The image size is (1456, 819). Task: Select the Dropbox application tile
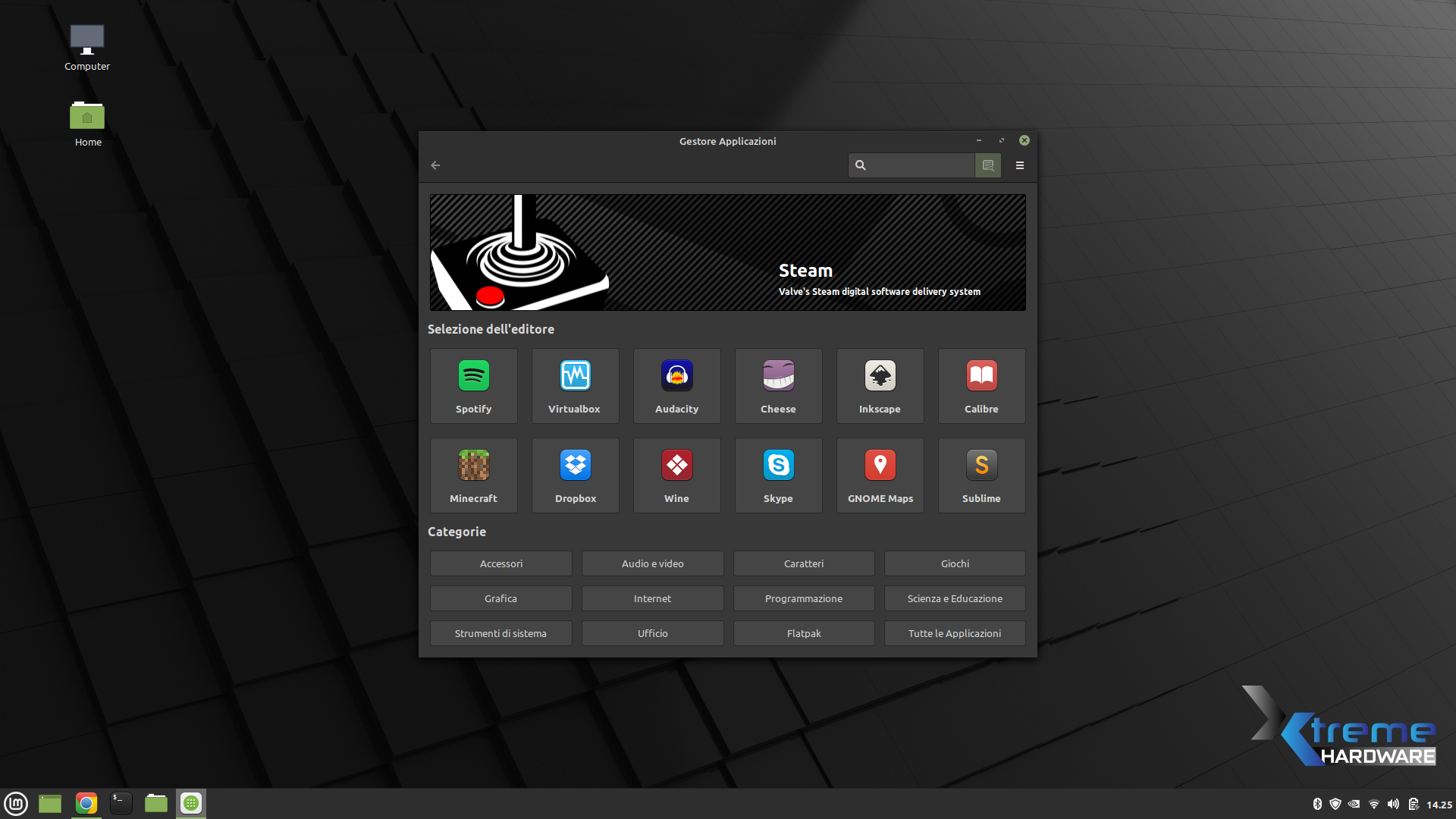tap(575, 475)
